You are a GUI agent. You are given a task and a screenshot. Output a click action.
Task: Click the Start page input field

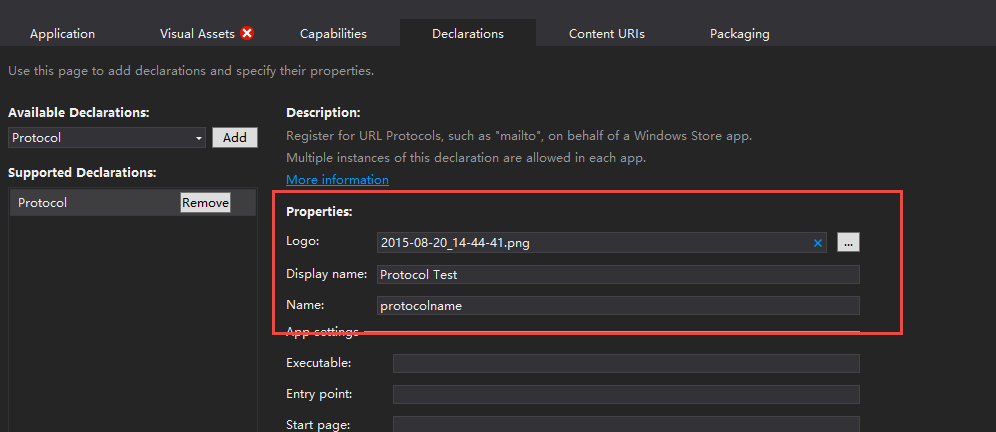pyautogui.click(x=626, y=424)
